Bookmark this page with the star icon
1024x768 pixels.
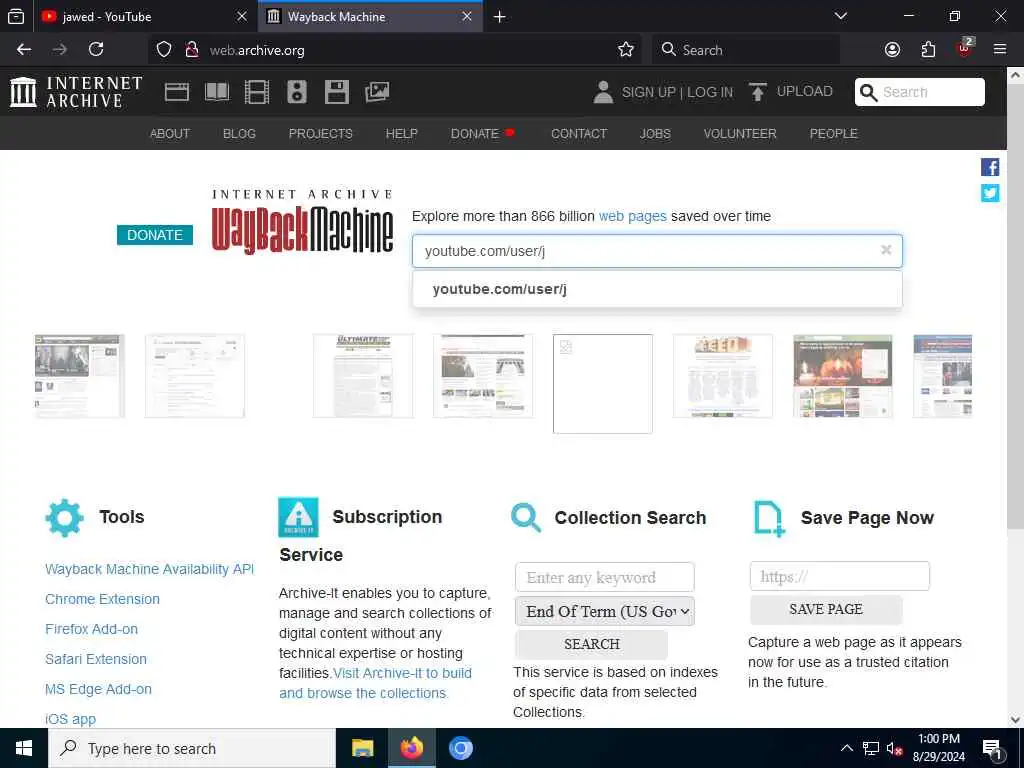click(x=626, y=50)
